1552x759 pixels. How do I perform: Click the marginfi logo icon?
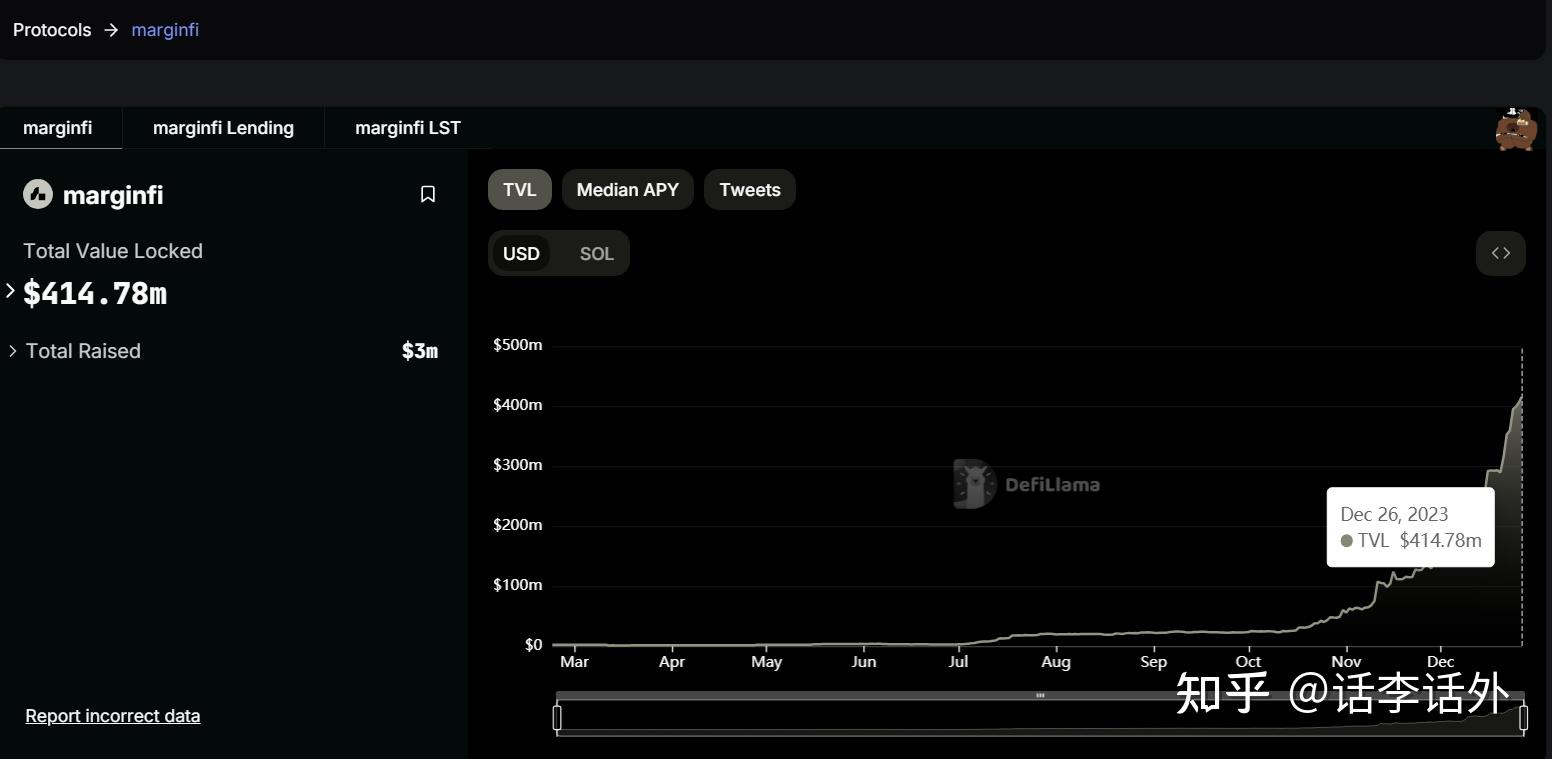point(38,194)
